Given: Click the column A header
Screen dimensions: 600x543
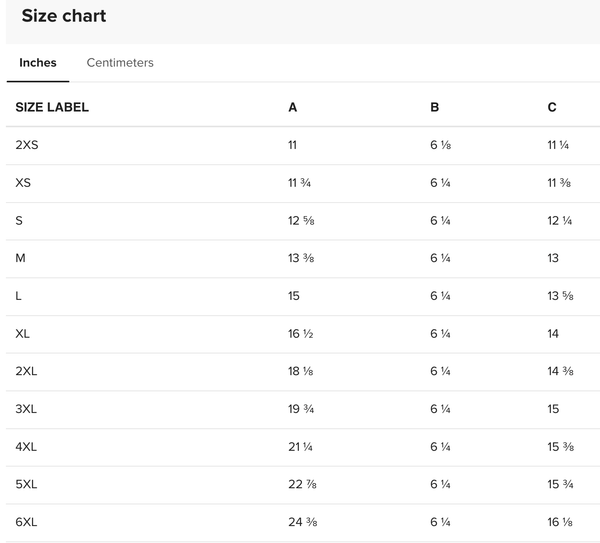Looking at the screenshot, I should coord(293,107).
